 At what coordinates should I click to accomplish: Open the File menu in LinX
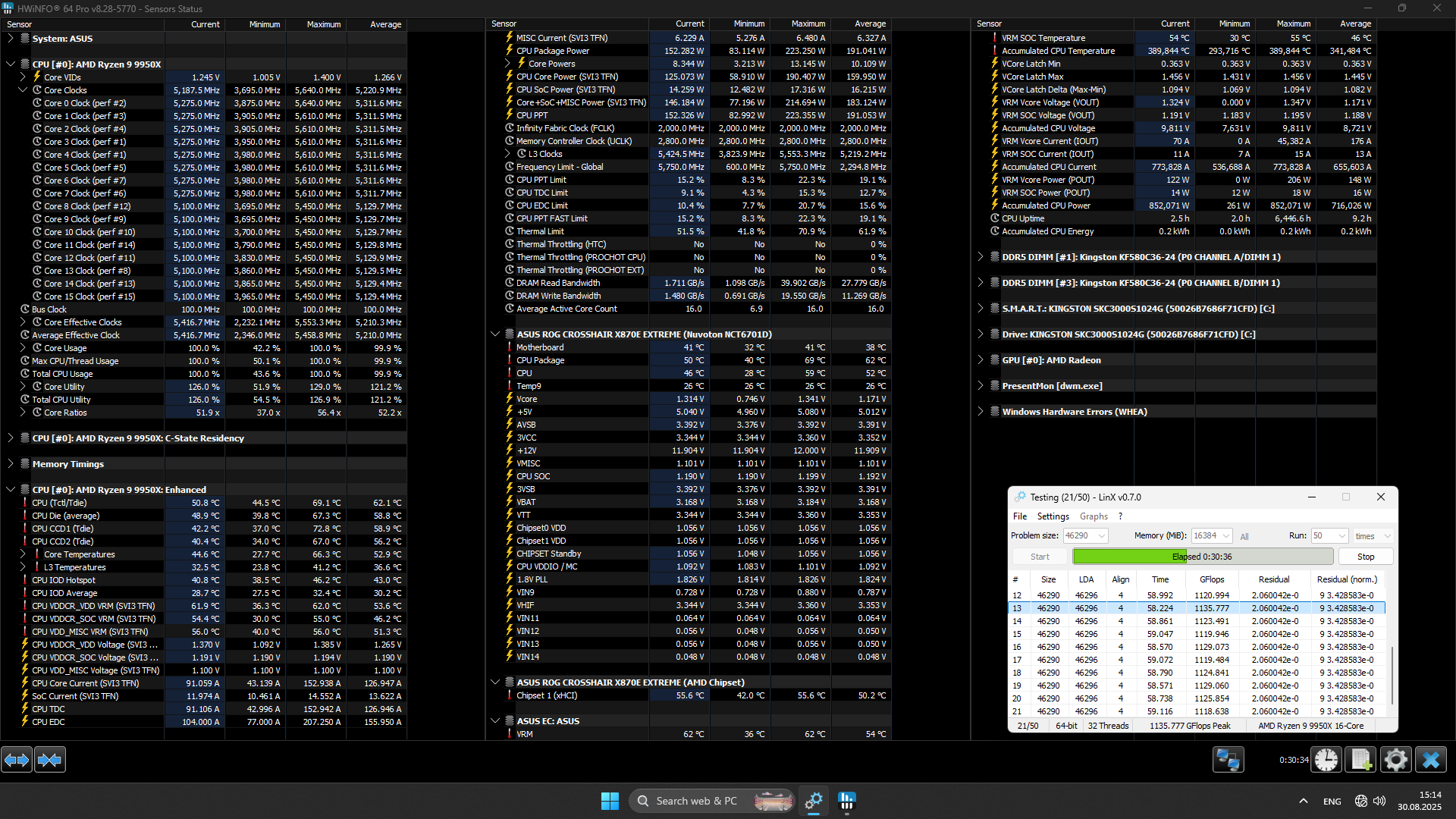(x=1020, y=516)
